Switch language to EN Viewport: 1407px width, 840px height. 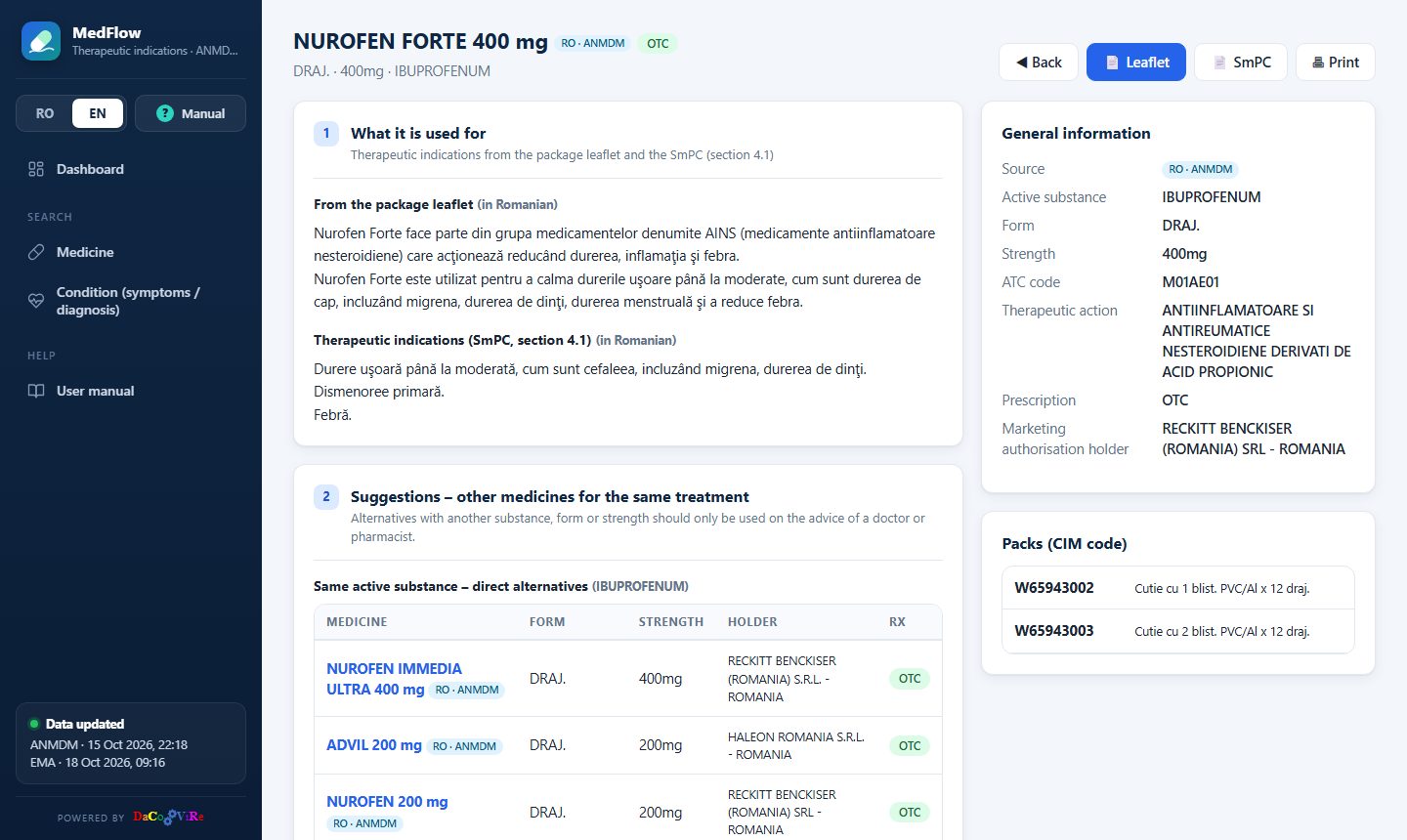(98, 113)
